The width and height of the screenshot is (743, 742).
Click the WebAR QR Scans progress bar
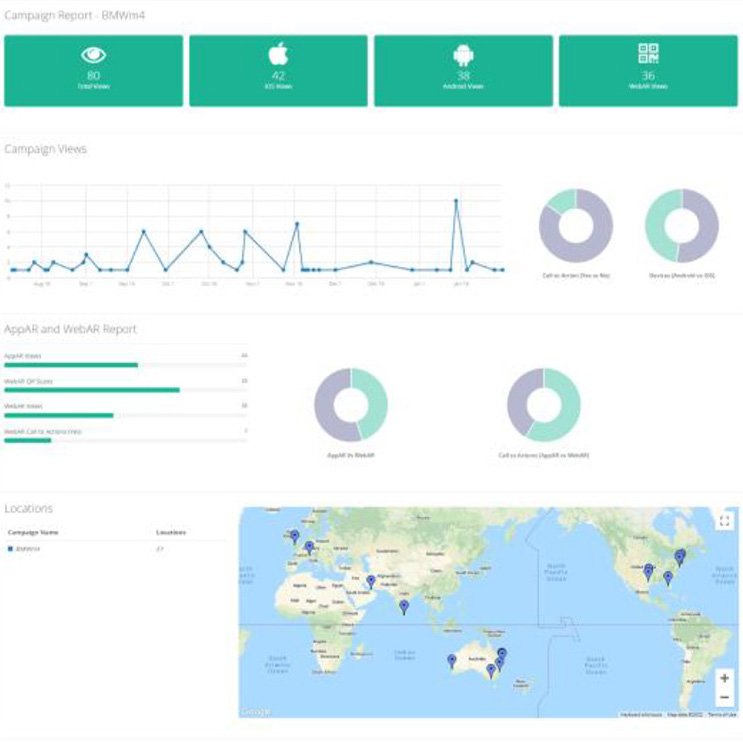pyautogui.click(x=92, y=390)
